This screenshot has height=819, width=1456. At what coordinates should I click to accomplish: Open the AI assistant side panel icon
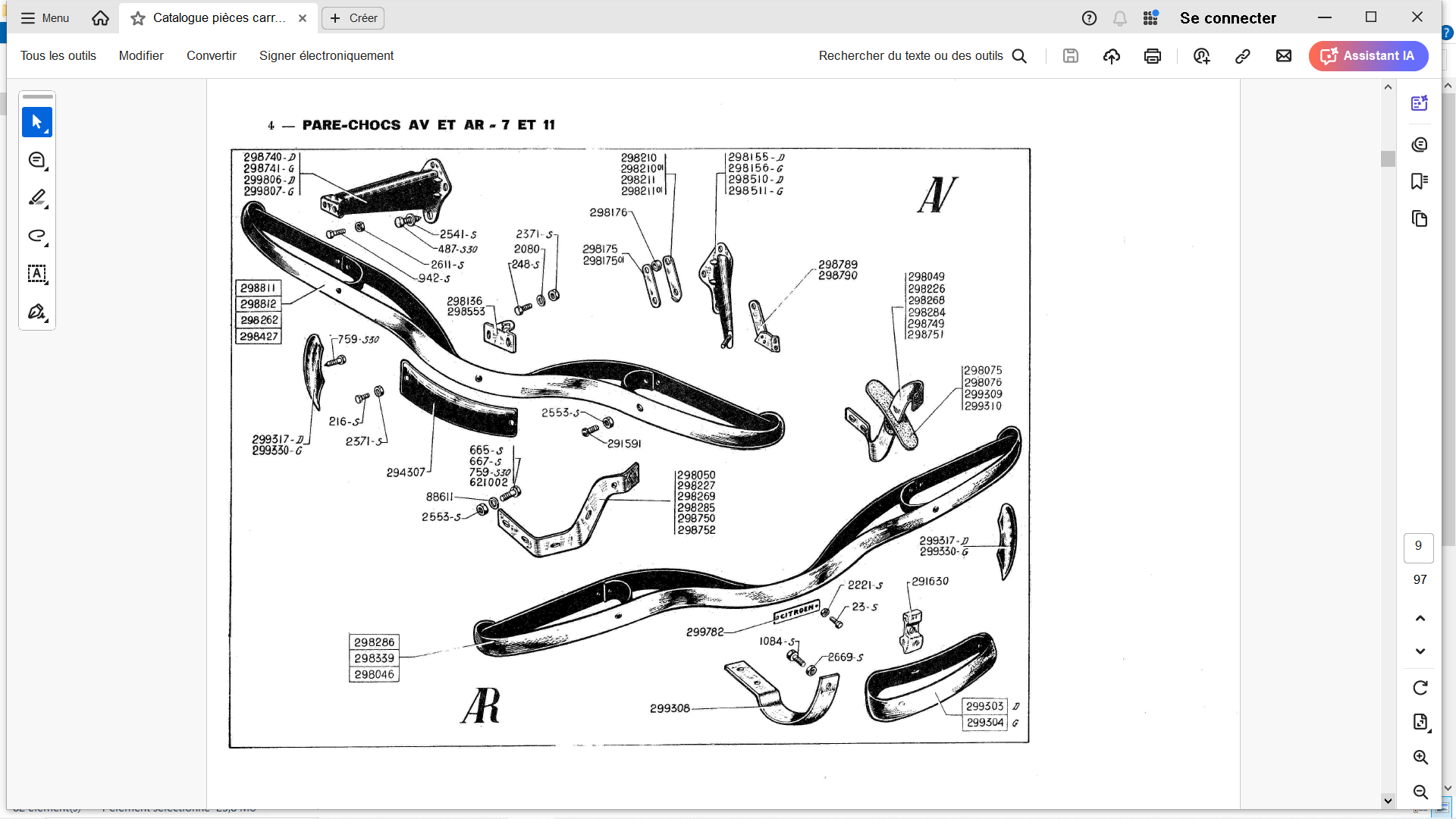pyautogui.click(x=1420, y=103)
